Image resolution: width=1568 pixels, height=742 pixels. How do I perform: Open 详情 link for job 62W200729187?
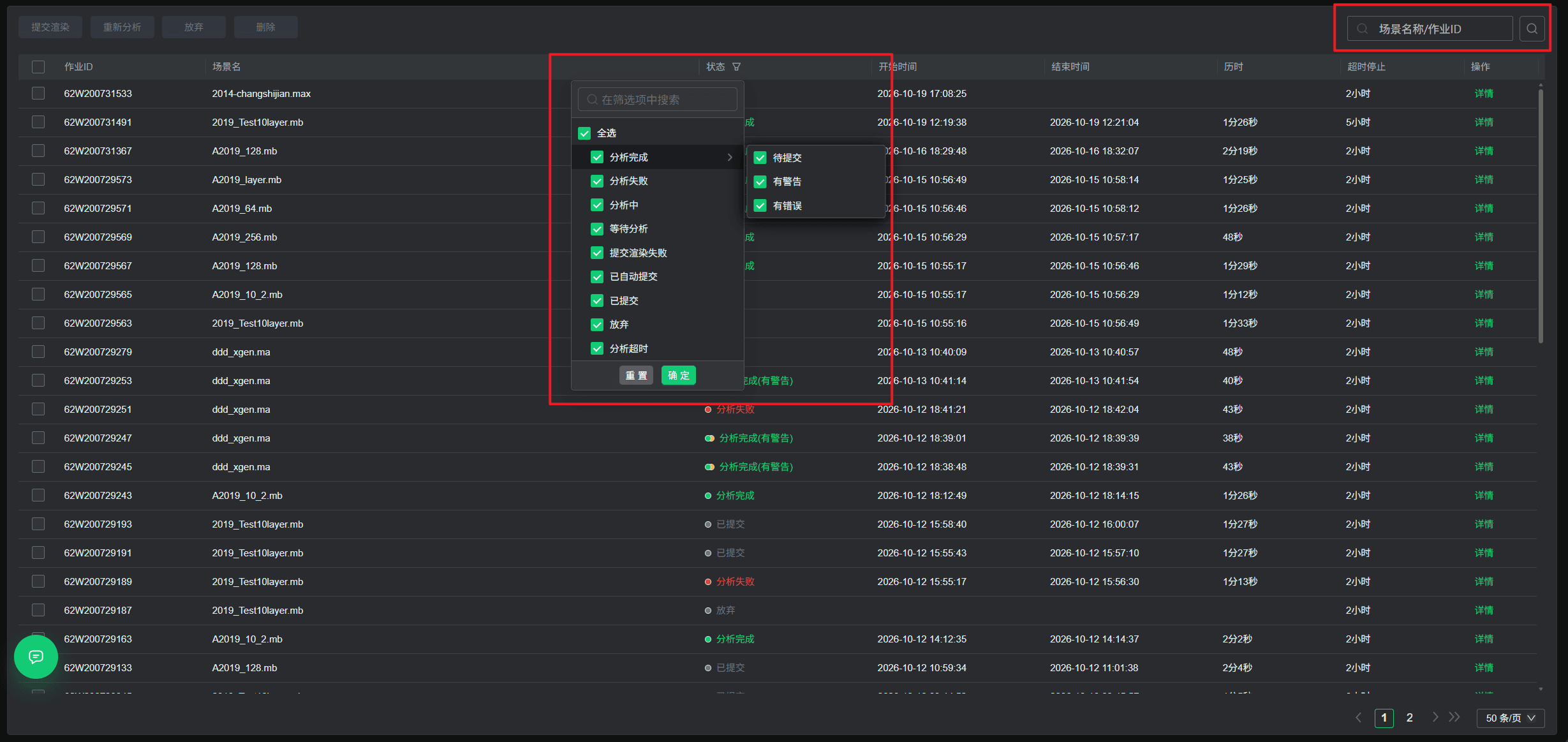(1484, 610)
